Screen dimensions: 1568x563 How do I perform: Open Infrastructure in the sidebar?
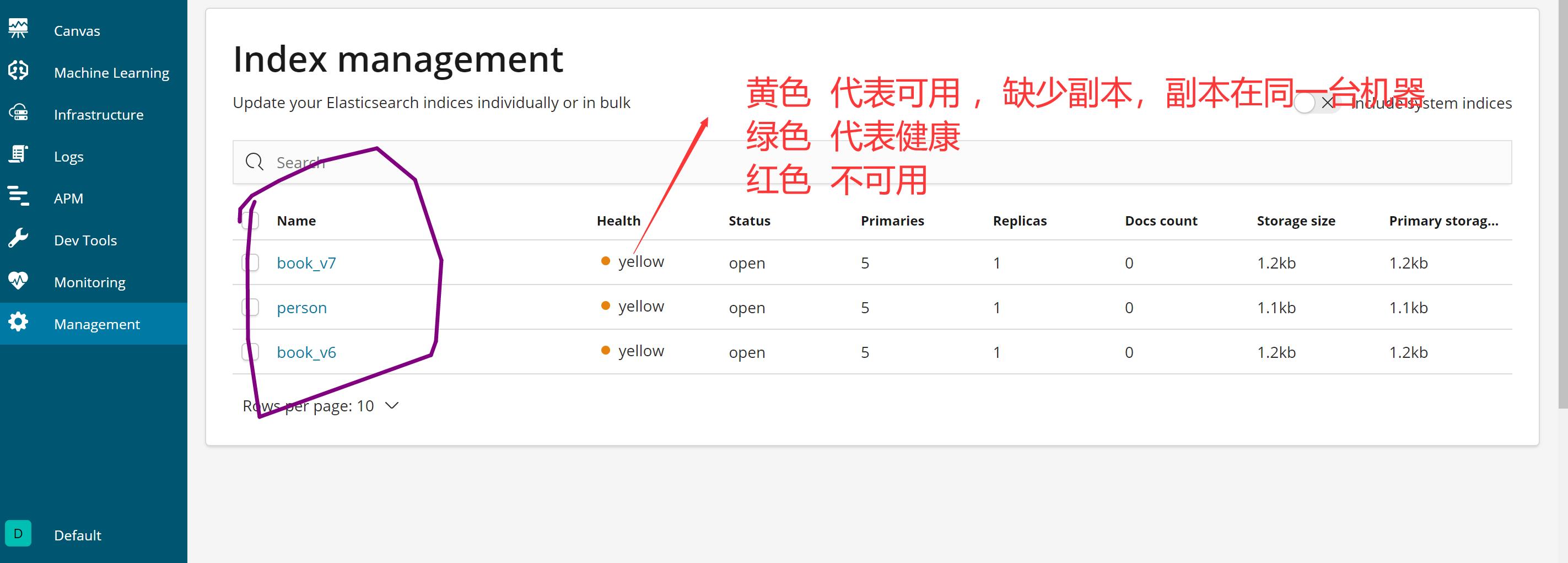[x=99, y=115]
